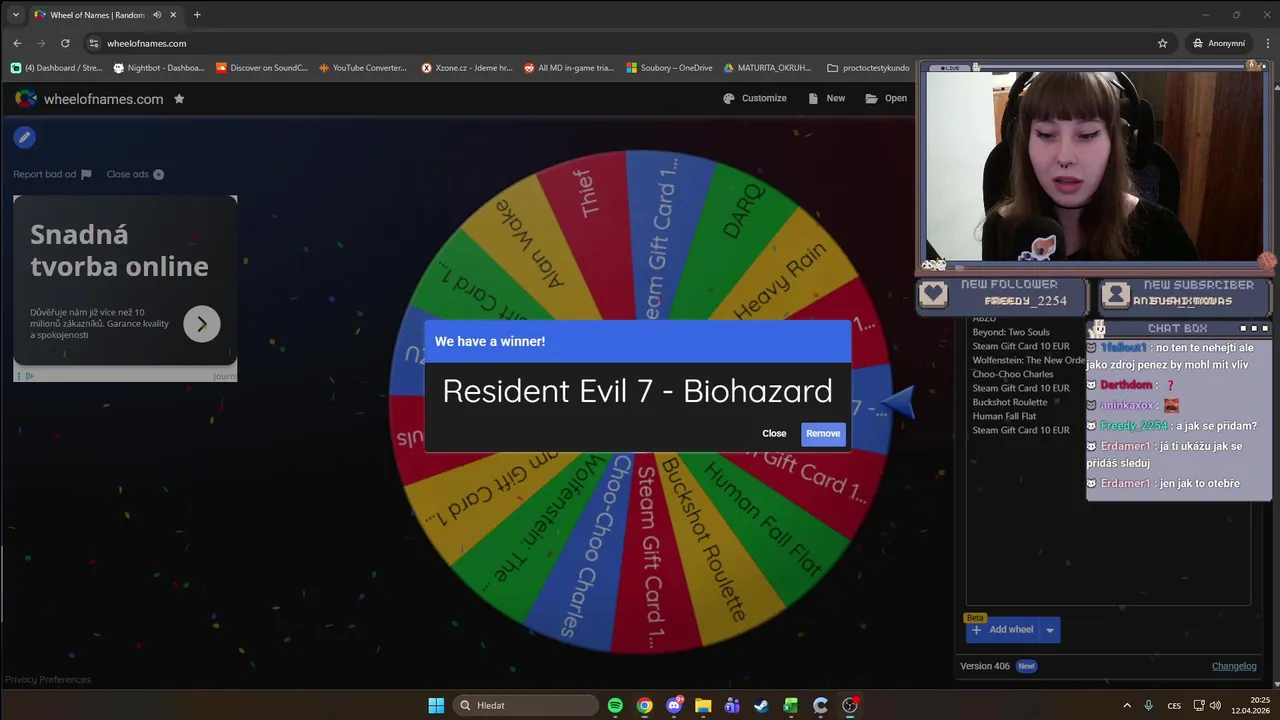The height and width of the screenshot is (720, 1280).
Task: Click 'Human Fall Flat' in entries list
Action: point(1004,416)
